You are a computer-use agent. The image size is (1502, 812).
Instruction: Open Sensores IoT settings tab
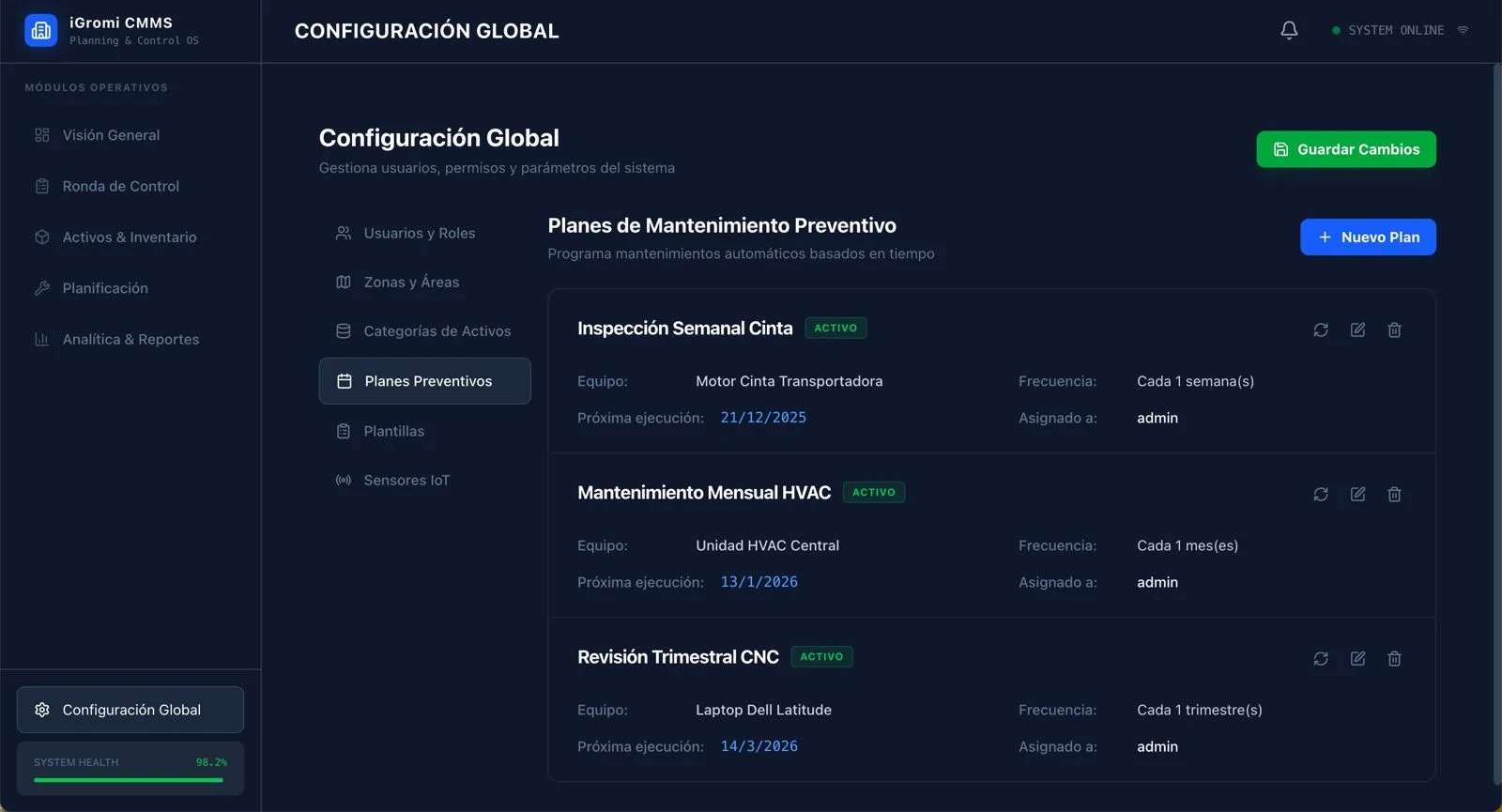coord(424,480)
